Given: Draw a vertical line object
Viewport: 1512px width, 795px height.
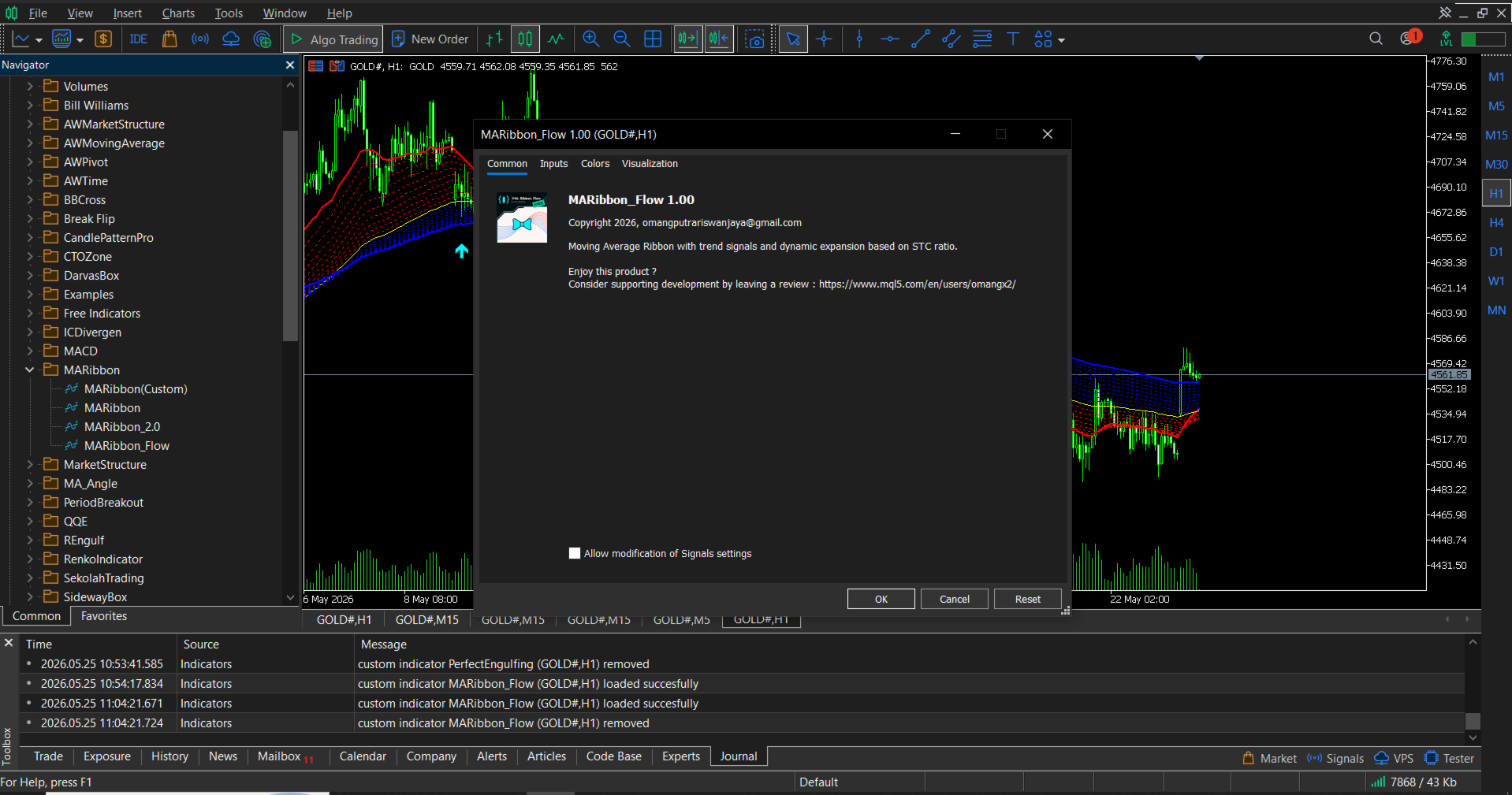Looking at the screenshot, I should (x=859, y=39).
